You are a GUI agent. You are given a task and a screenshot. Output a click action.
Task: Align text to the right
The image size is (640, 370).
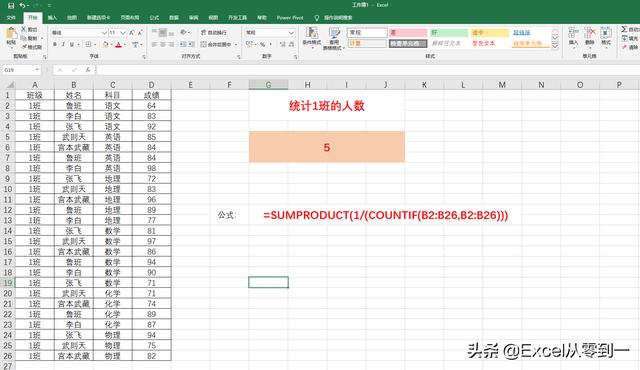click(171, 44)
